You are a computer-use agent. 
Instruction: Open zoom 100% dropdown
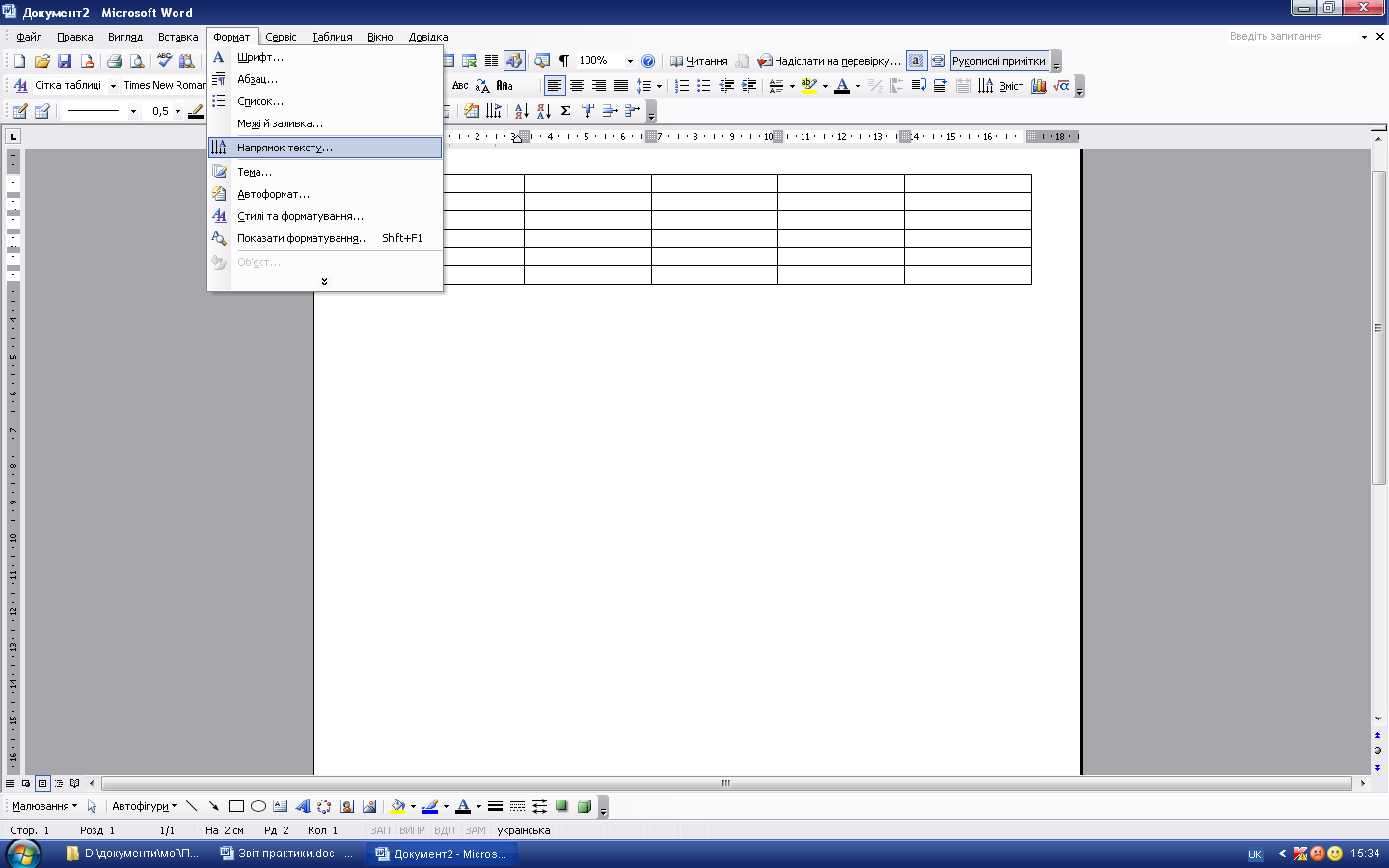tap(630, 61)
